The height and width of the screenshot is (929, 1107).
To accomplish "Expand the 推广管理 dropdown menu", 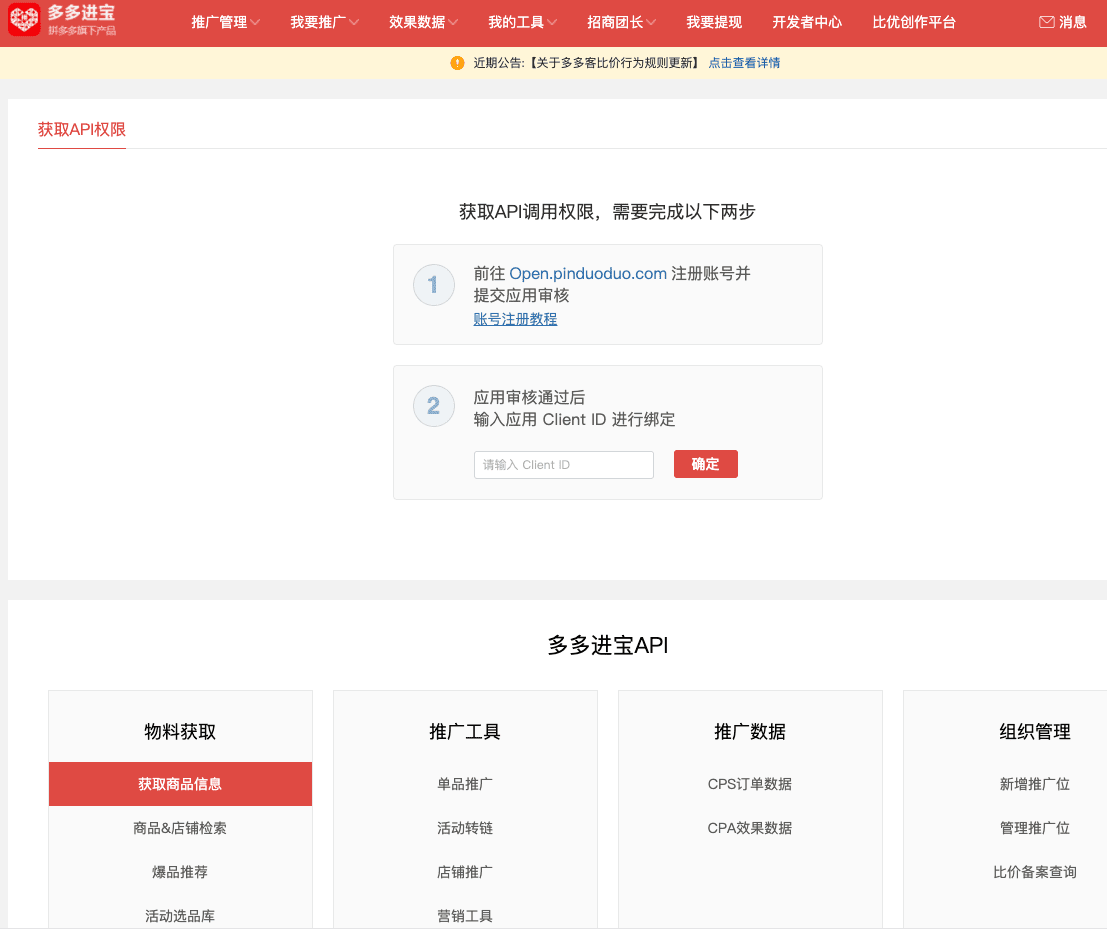I will 226,22.
